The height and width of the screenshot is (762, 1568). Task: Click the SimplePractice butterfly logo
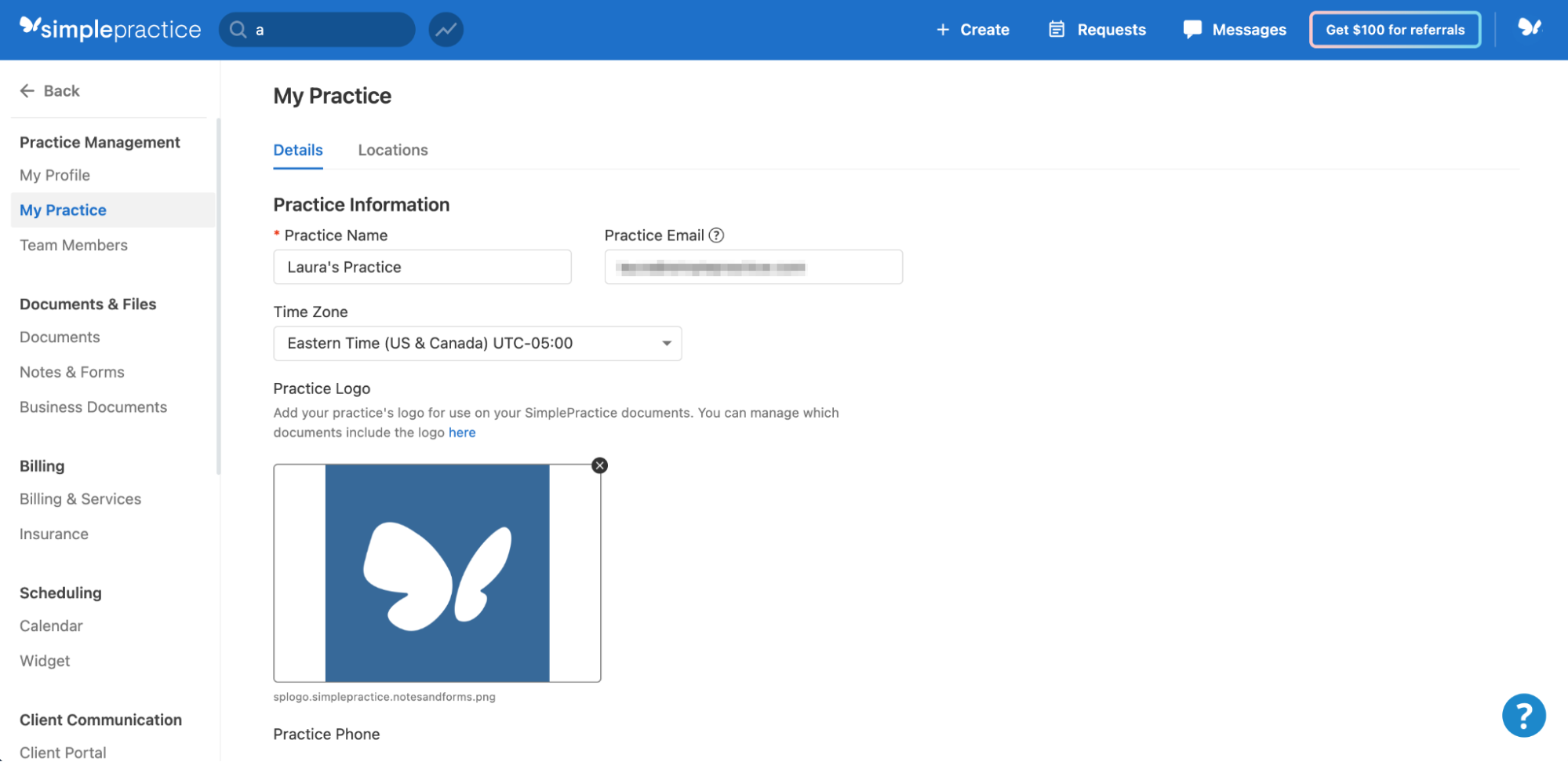(109, 28)
